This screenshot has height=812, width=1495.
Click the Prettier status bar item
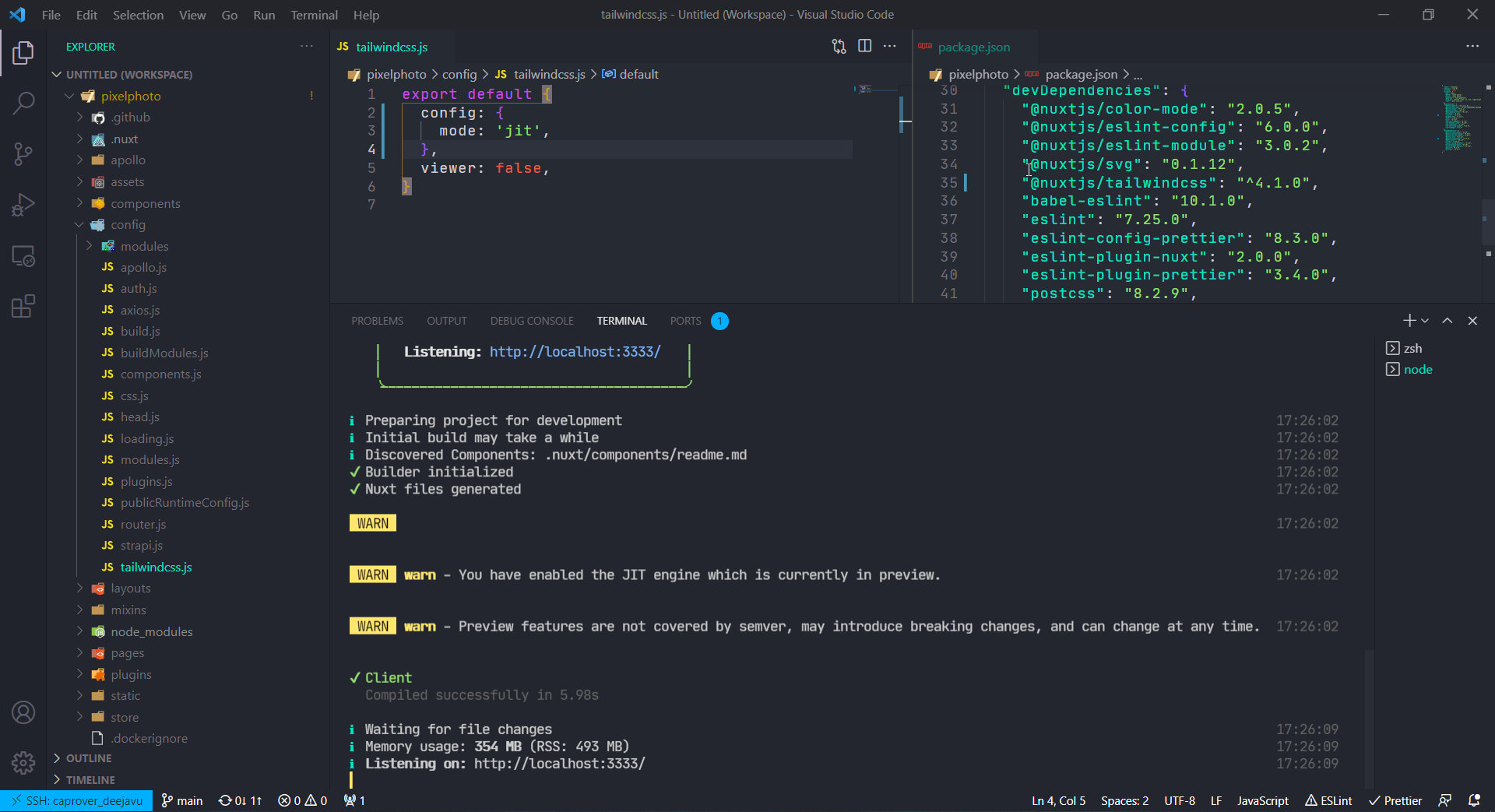click(1395, 800)
